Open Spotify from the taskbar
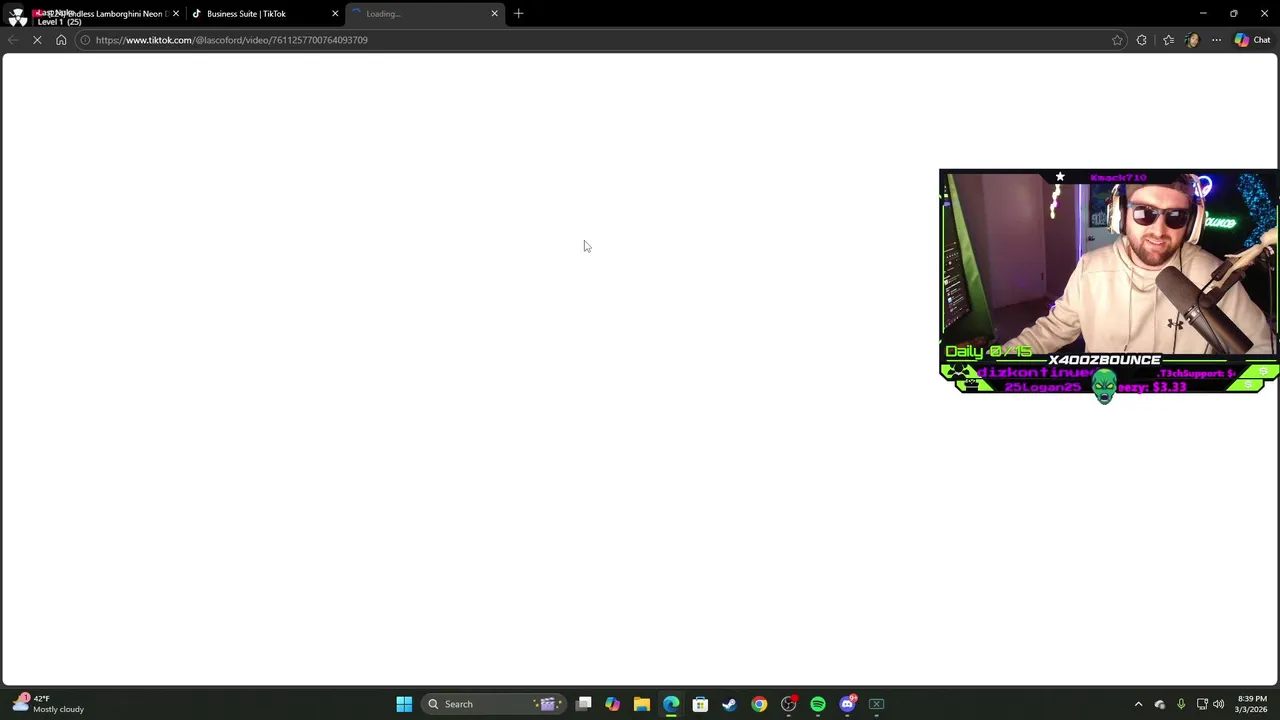The image size is (1280, 720). (818, 704)
